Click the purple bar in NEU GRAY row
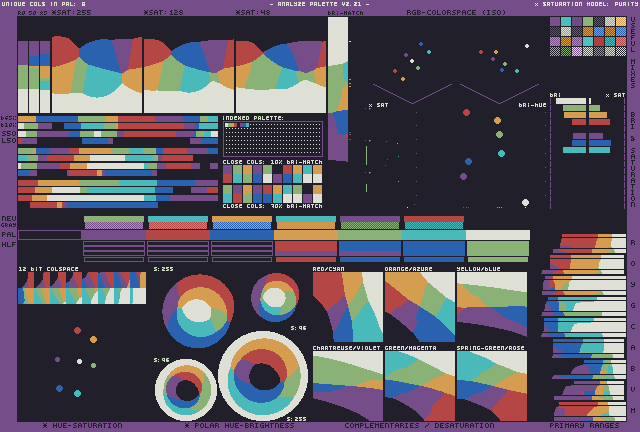This screenshot has width=640, height=432. [370, 219]
